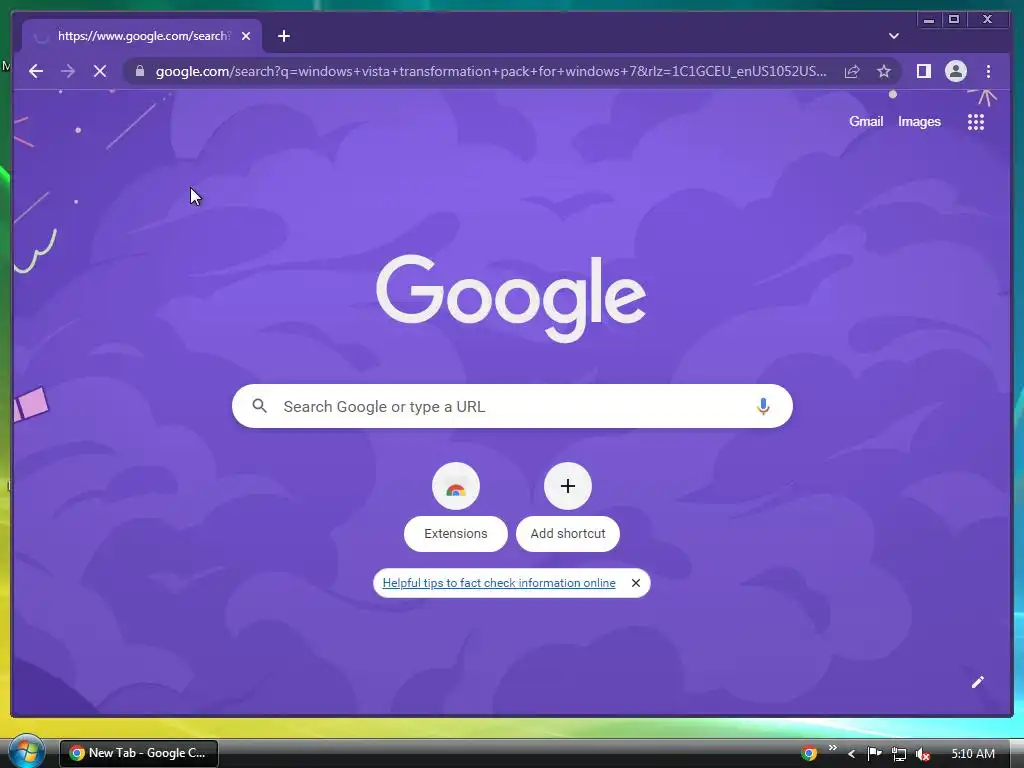View site security lock info

pyautogui.click(x=140, y=71)
